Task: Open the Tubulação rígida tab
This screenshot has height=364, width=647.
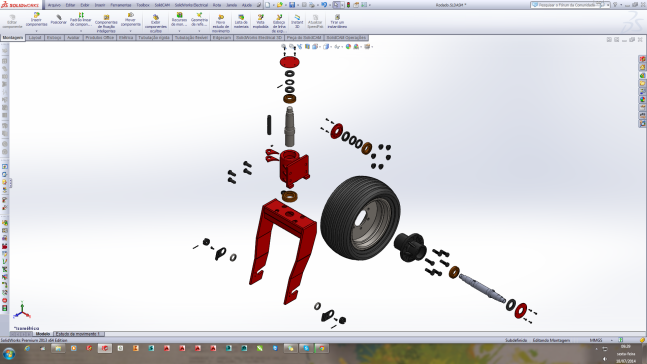Action: pyautogui.click(x=154, y=38)
